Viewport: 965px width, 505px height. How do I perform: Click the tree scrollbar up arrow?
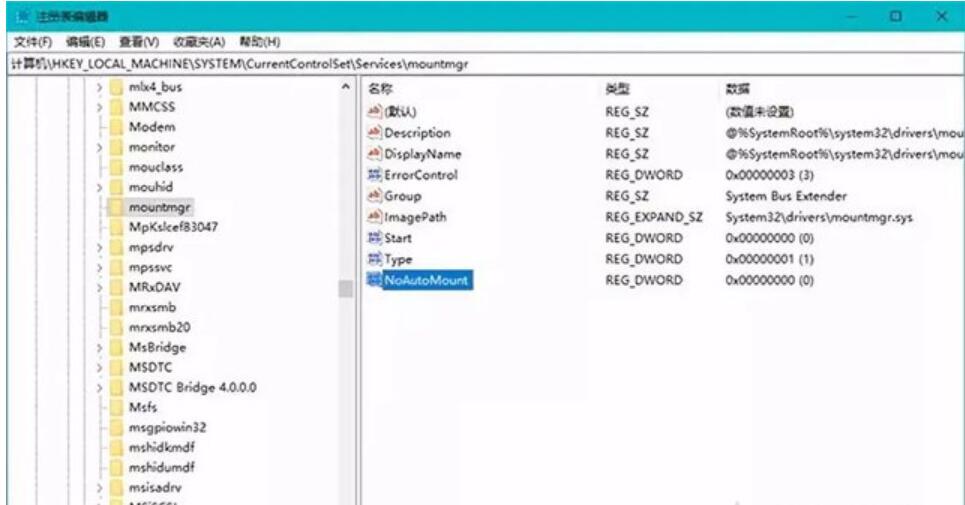[x=346, y=88]
